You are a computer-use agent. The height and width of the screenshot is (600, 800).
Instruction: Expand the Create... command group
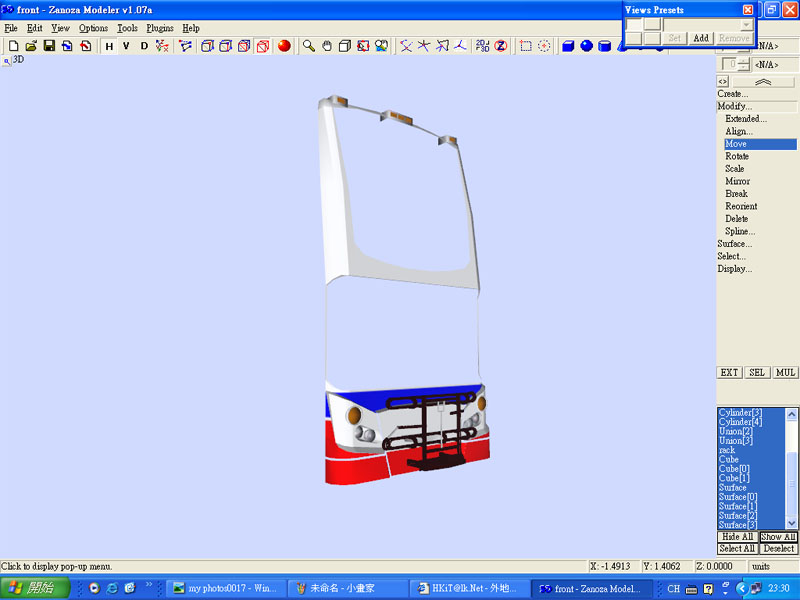pos(732,94)
